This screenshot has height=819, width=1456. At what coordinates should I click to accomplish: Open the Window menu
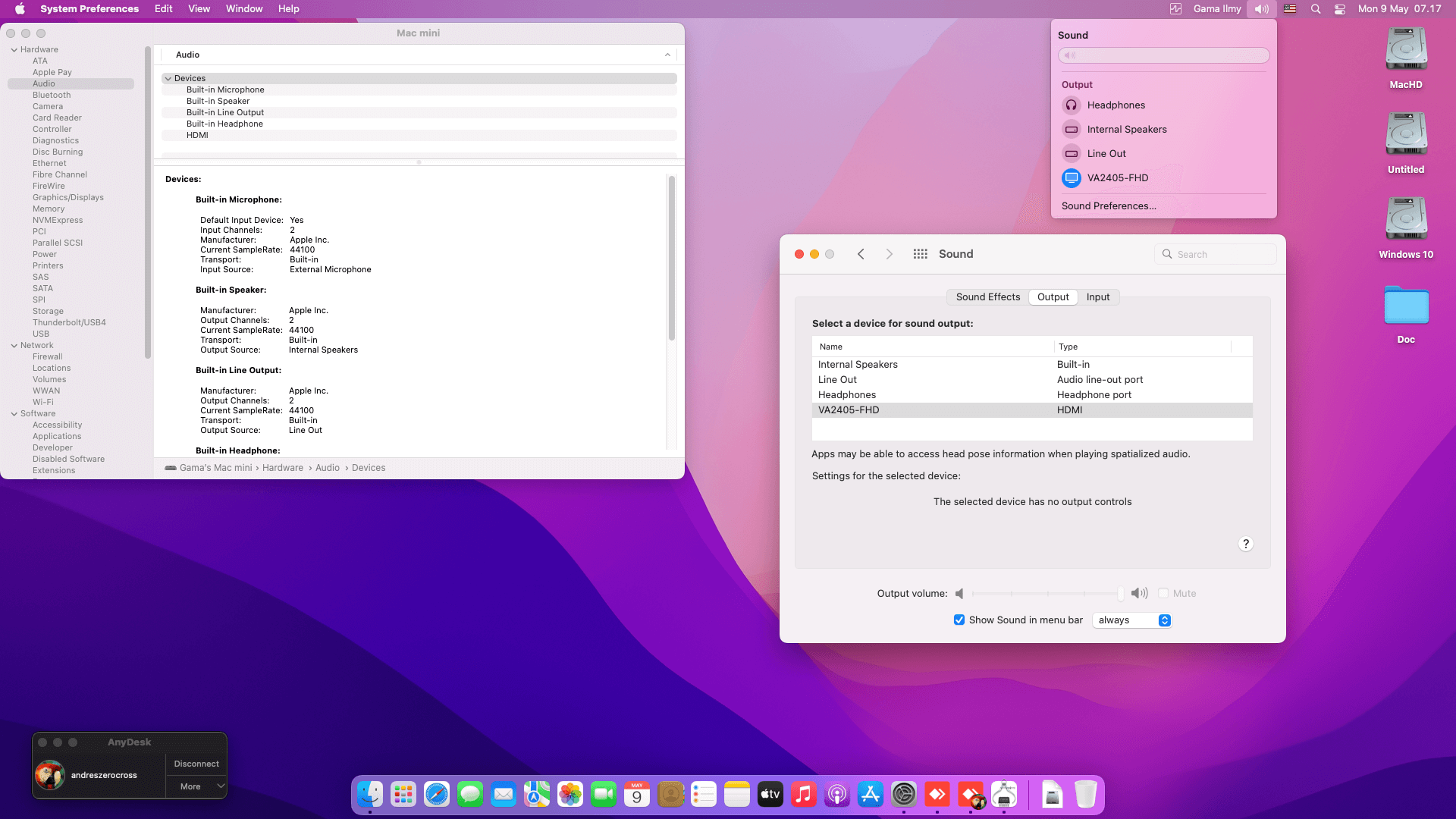coord(244,9)
